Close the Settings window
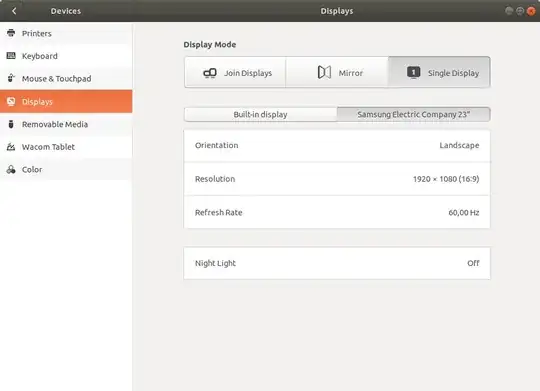The width and height of the screenshot is (540, 391). point(531,11)
